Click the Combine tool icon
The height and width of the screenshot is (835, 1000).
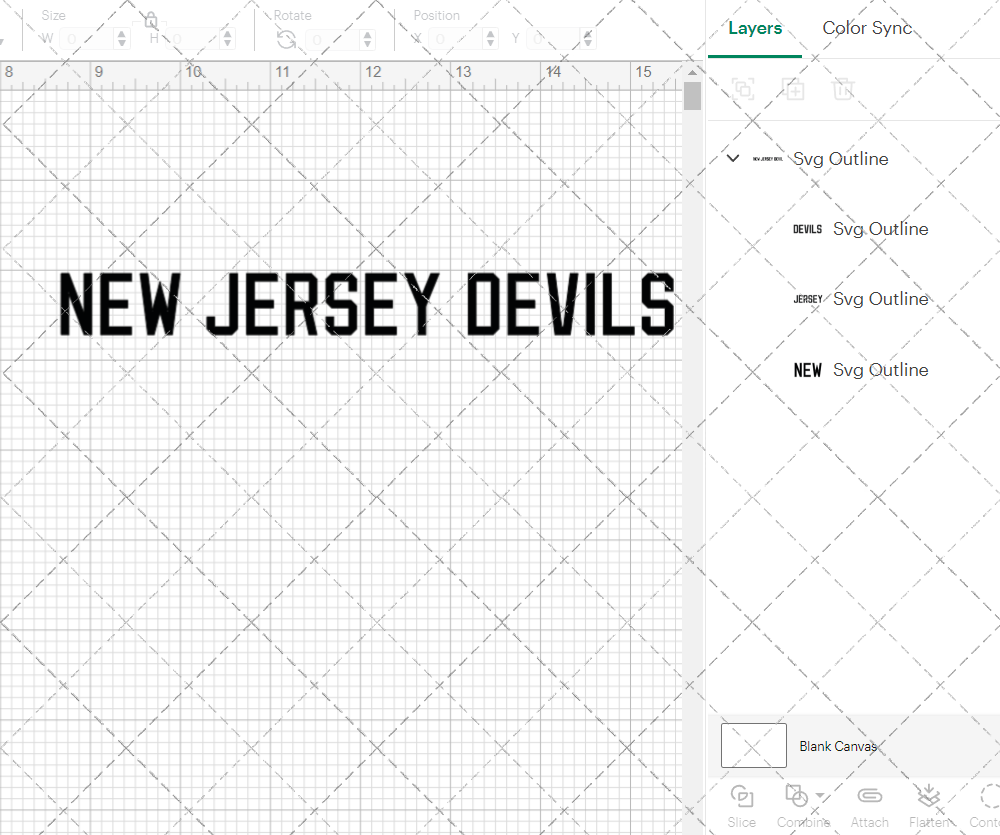[x=796, y=795]
